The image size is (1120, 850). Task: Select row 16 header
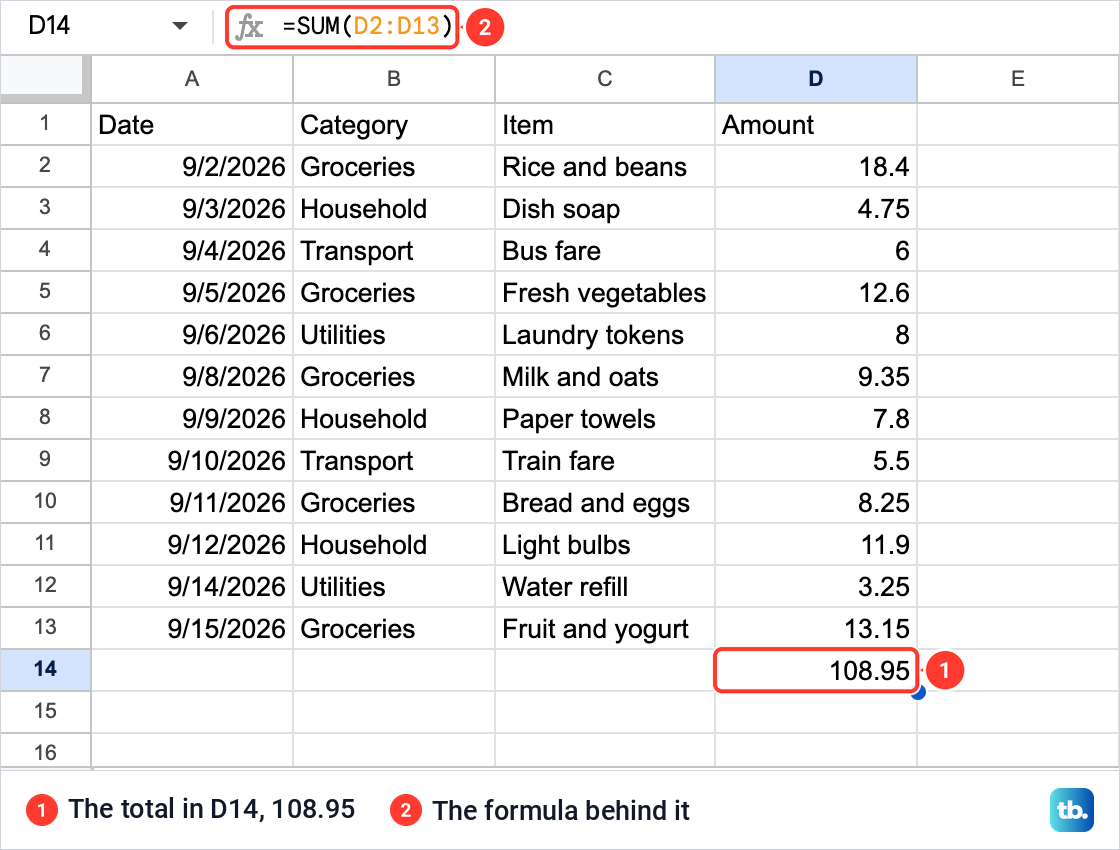tap(45, 751)
